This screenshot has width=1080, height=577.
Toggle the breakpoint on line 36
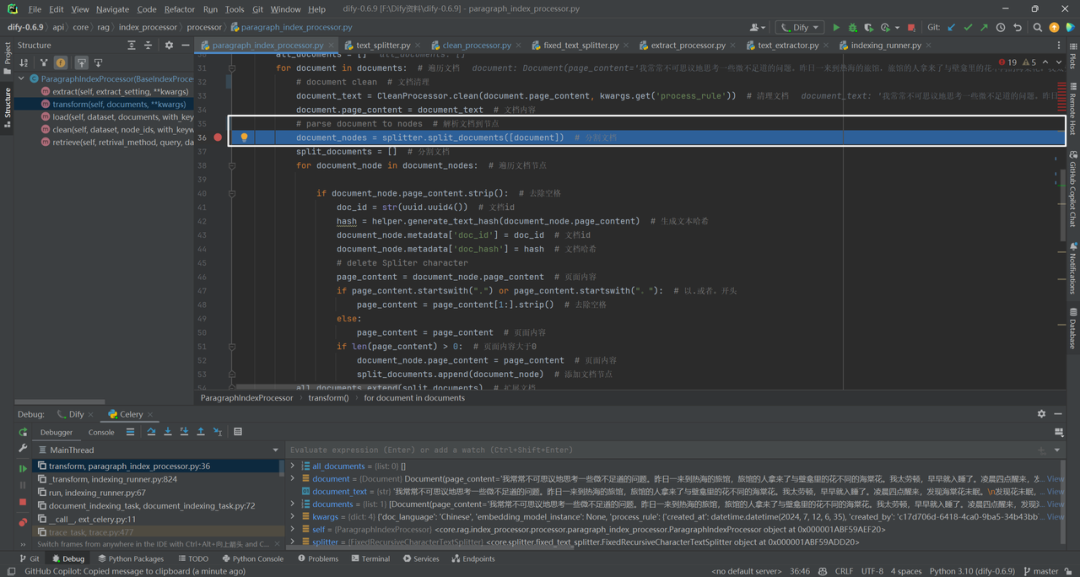point(218,138)
